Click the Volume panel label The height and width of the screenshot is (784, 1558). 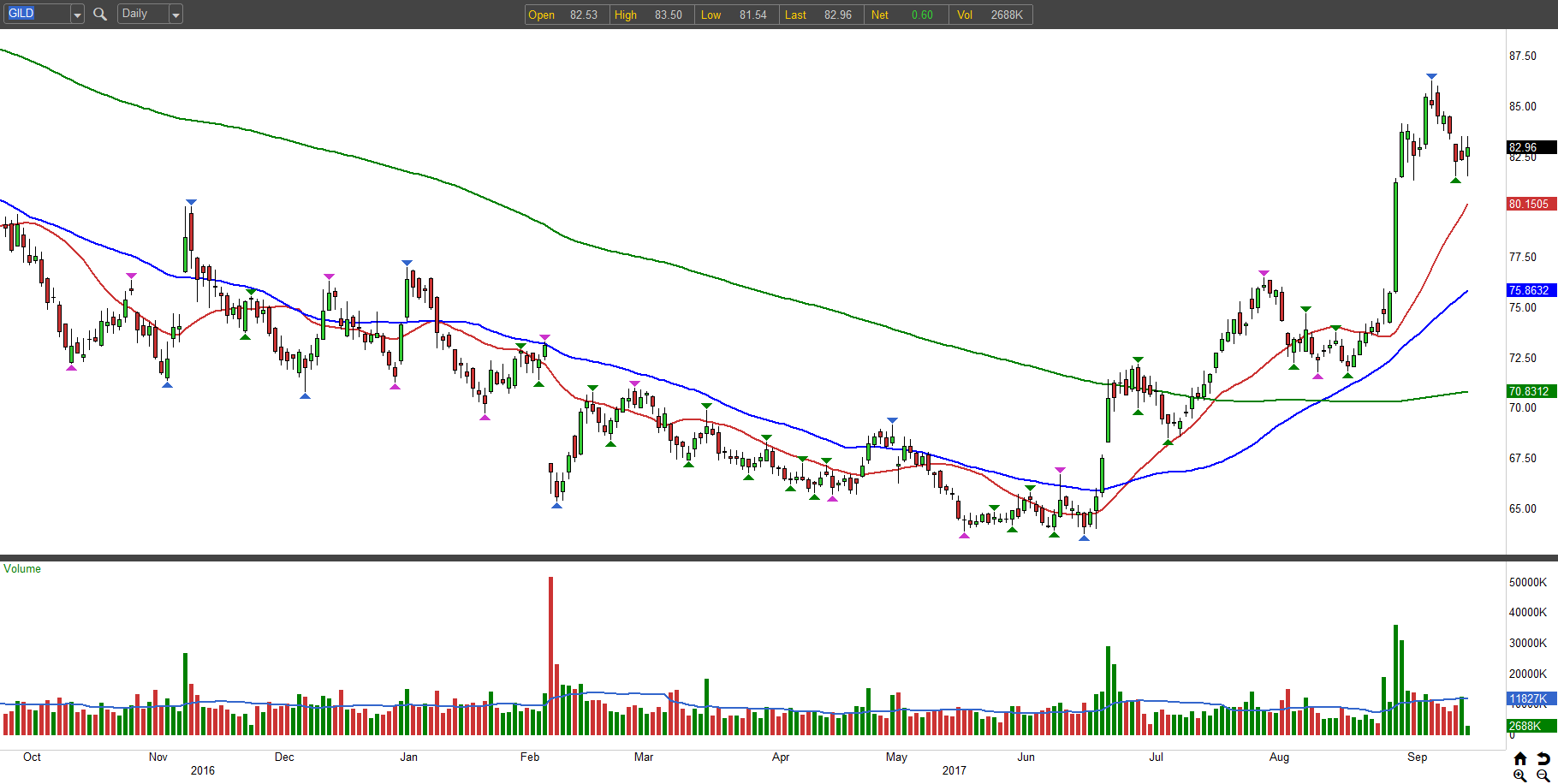pyautogui.click(x=22, y=568)
